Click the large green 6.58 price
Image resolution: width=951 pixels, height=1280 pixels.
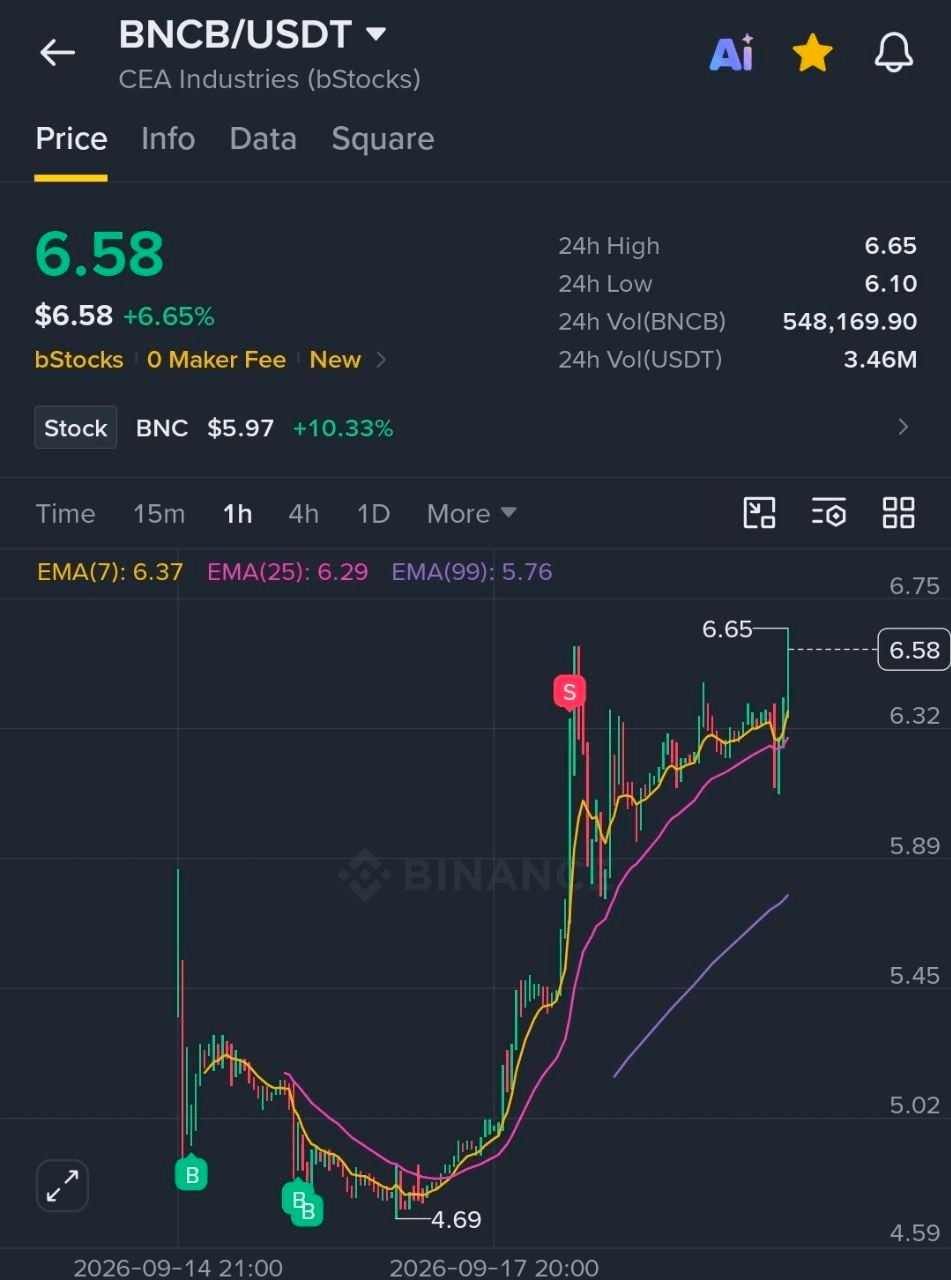click(99, 253)
